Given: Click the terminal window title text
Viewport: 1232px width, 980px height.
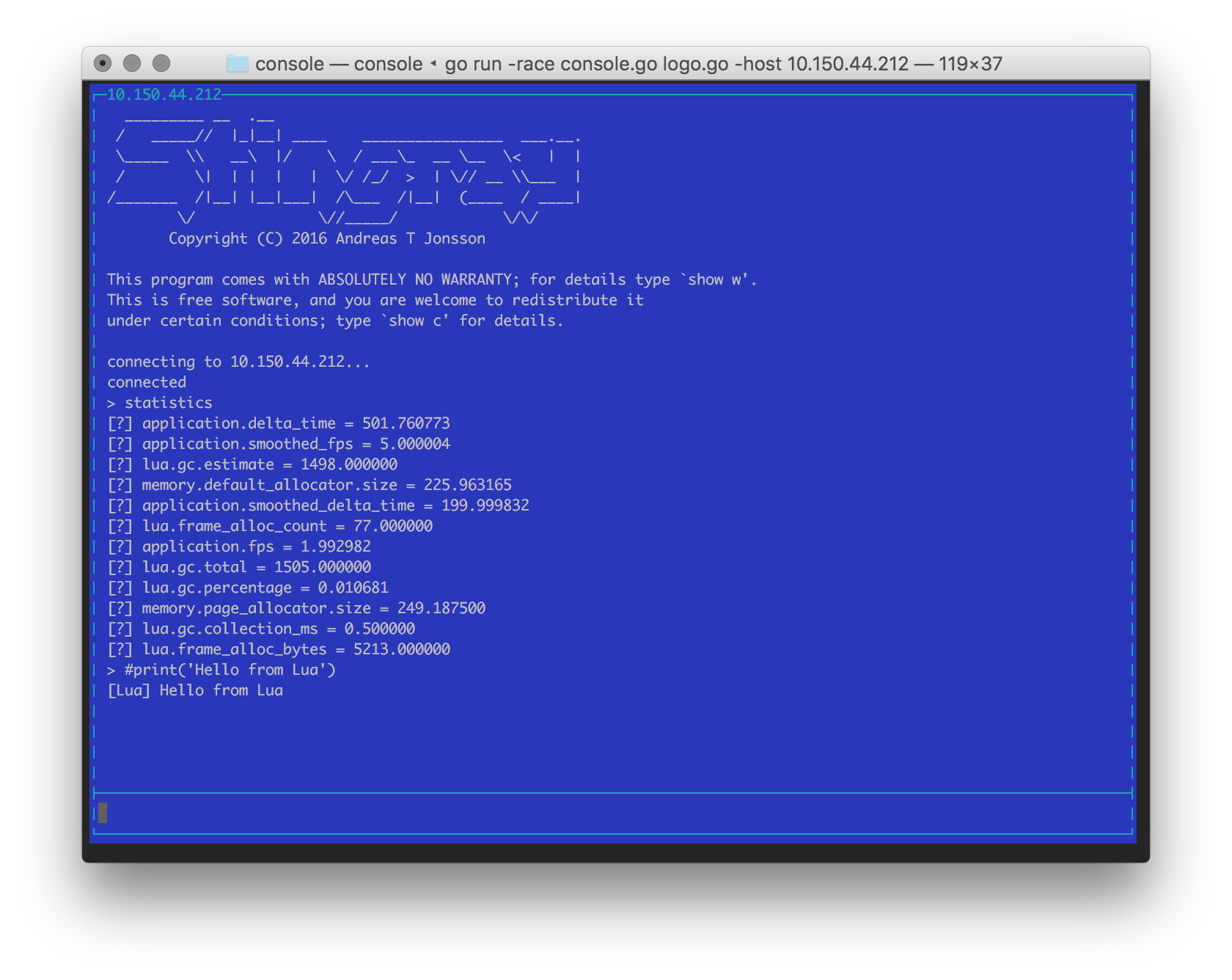Looking at the screenshot, I should (x=628, y=64).
